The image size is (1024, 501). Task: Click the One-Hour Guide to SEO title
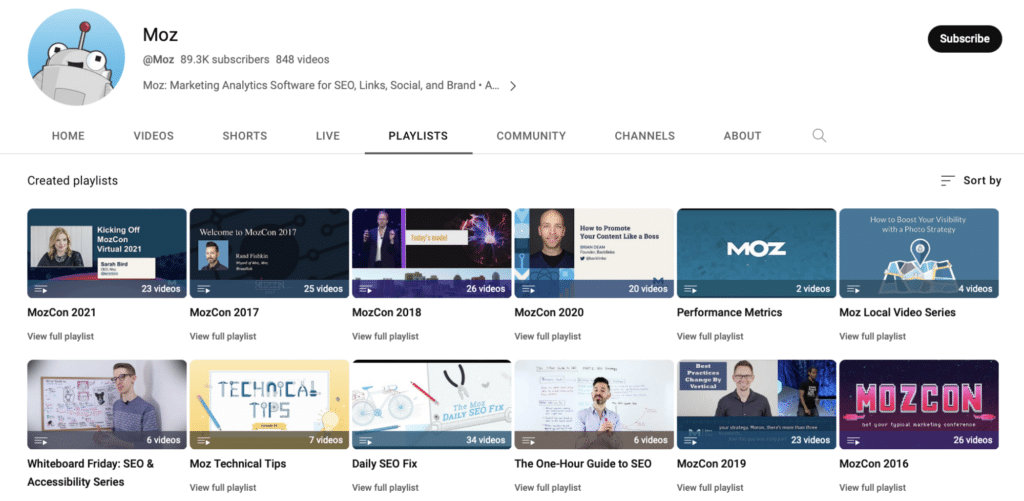[583, 464]
